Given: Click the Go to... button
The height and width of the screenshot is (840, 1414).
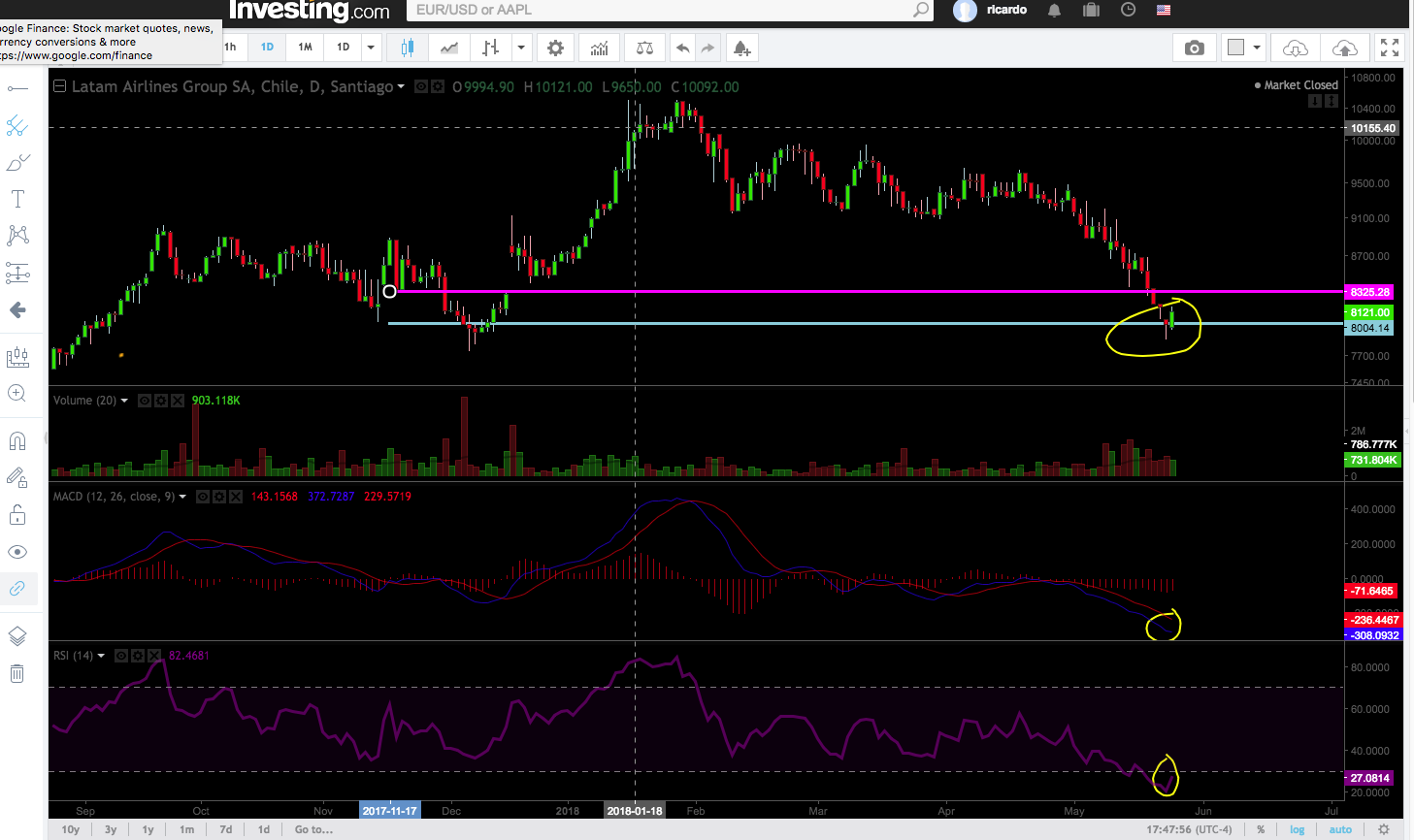Looking at the screenshot, I should coord(313,829).
